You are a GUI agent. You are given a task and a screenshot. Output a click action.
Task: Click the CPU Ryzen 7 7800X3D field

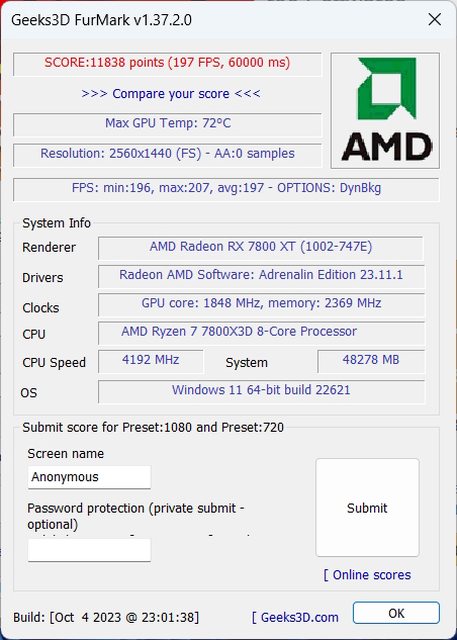(261, 333)
